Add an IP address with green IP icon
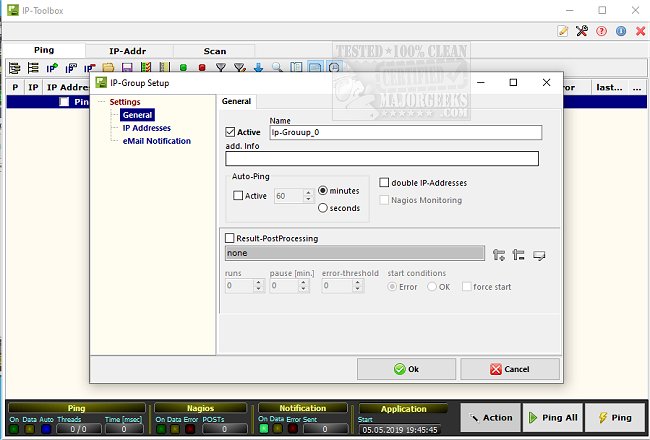This screenshot has height=440, width=650. tap(52, 68)
